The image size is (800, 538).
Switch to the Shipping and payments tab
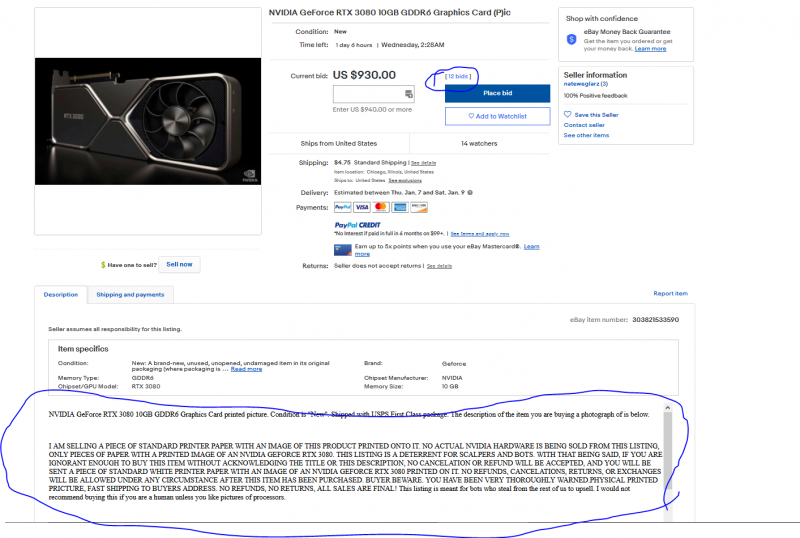130,294
